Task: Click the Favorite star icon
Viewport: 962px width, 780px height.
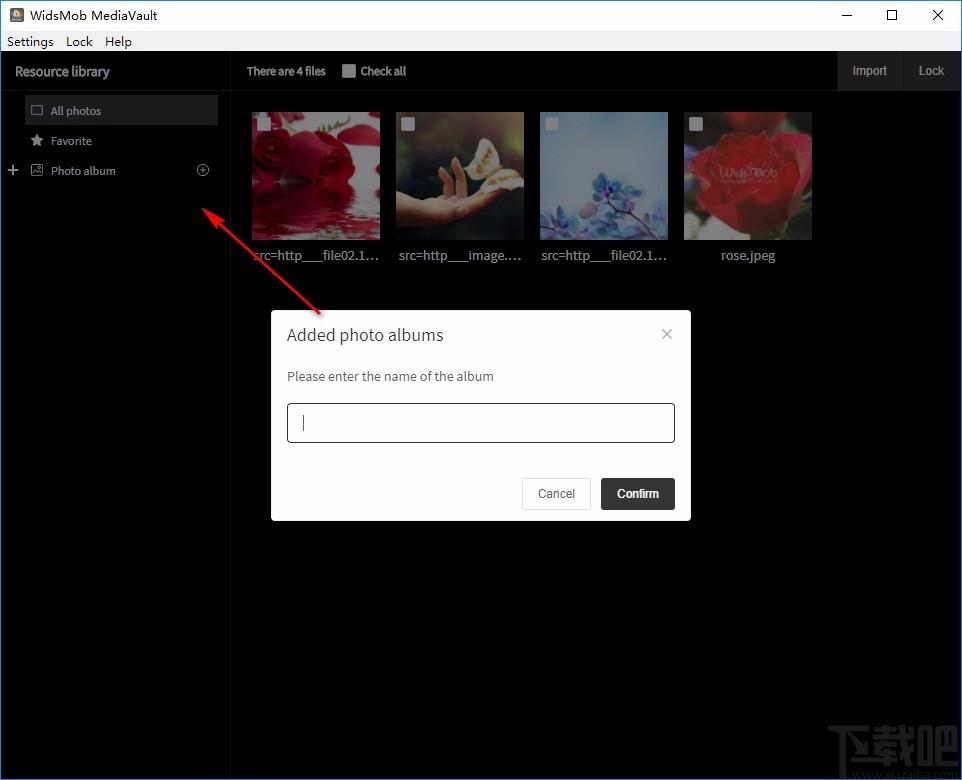Action: (x=37, y=141)
